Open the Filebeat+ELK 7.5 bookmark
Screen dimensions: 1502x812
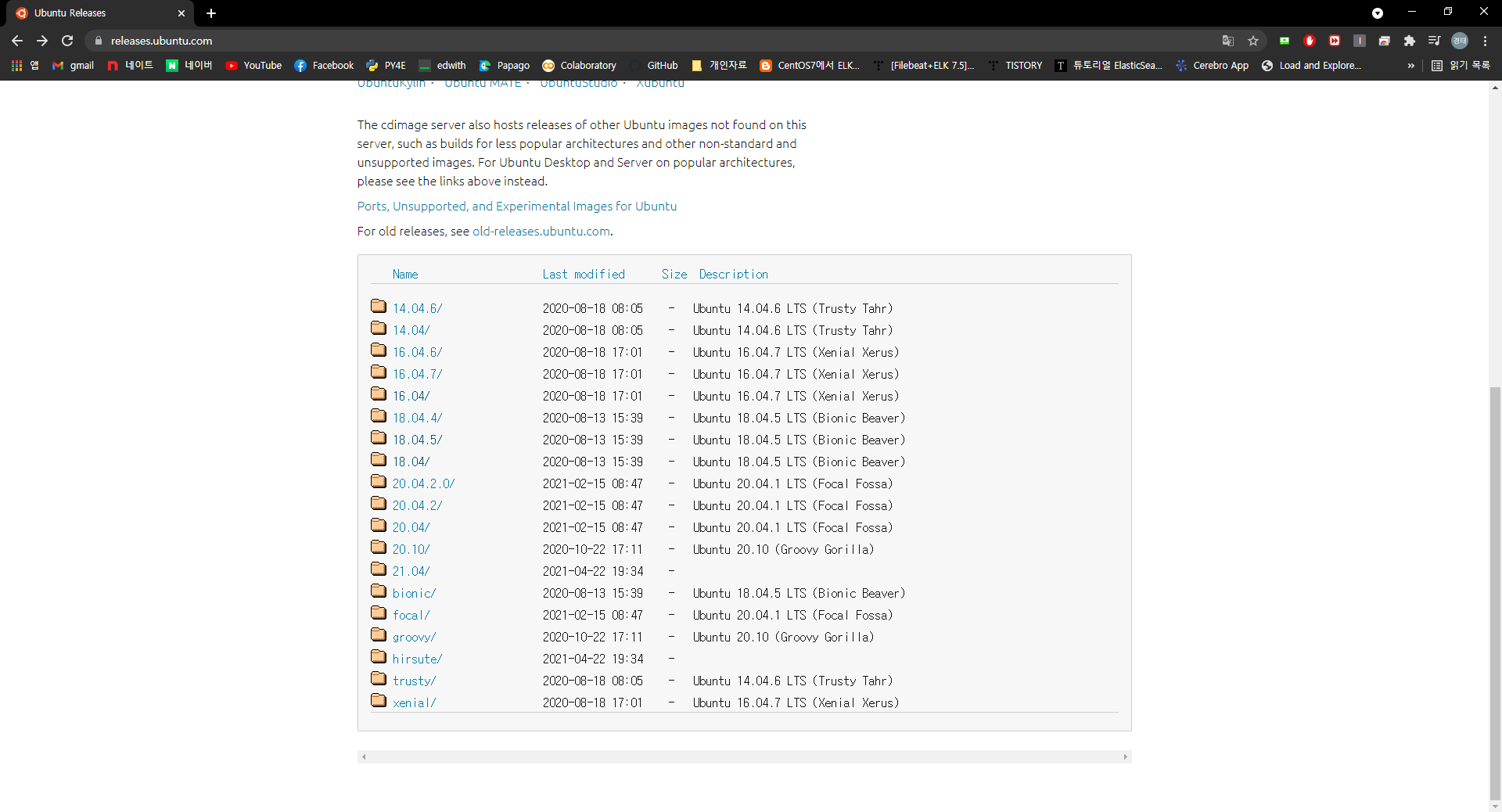(924, 66)
